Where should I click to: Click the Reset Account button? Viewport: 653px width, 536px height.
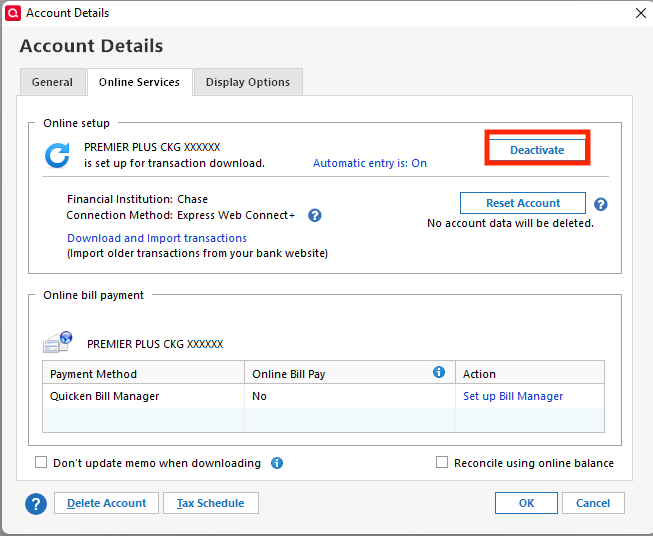pos(523,203)
